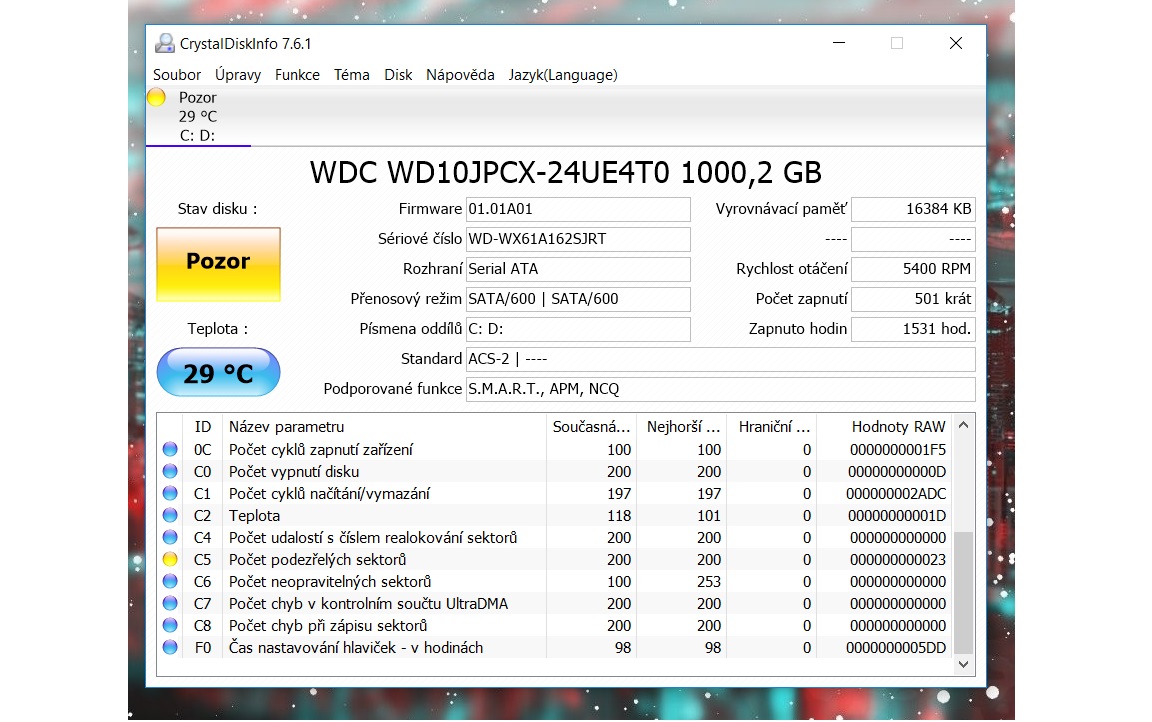Click the yellow disk status icon above C: D:
The height and width of the screenshot is (722, 1152).
[156, 97]
